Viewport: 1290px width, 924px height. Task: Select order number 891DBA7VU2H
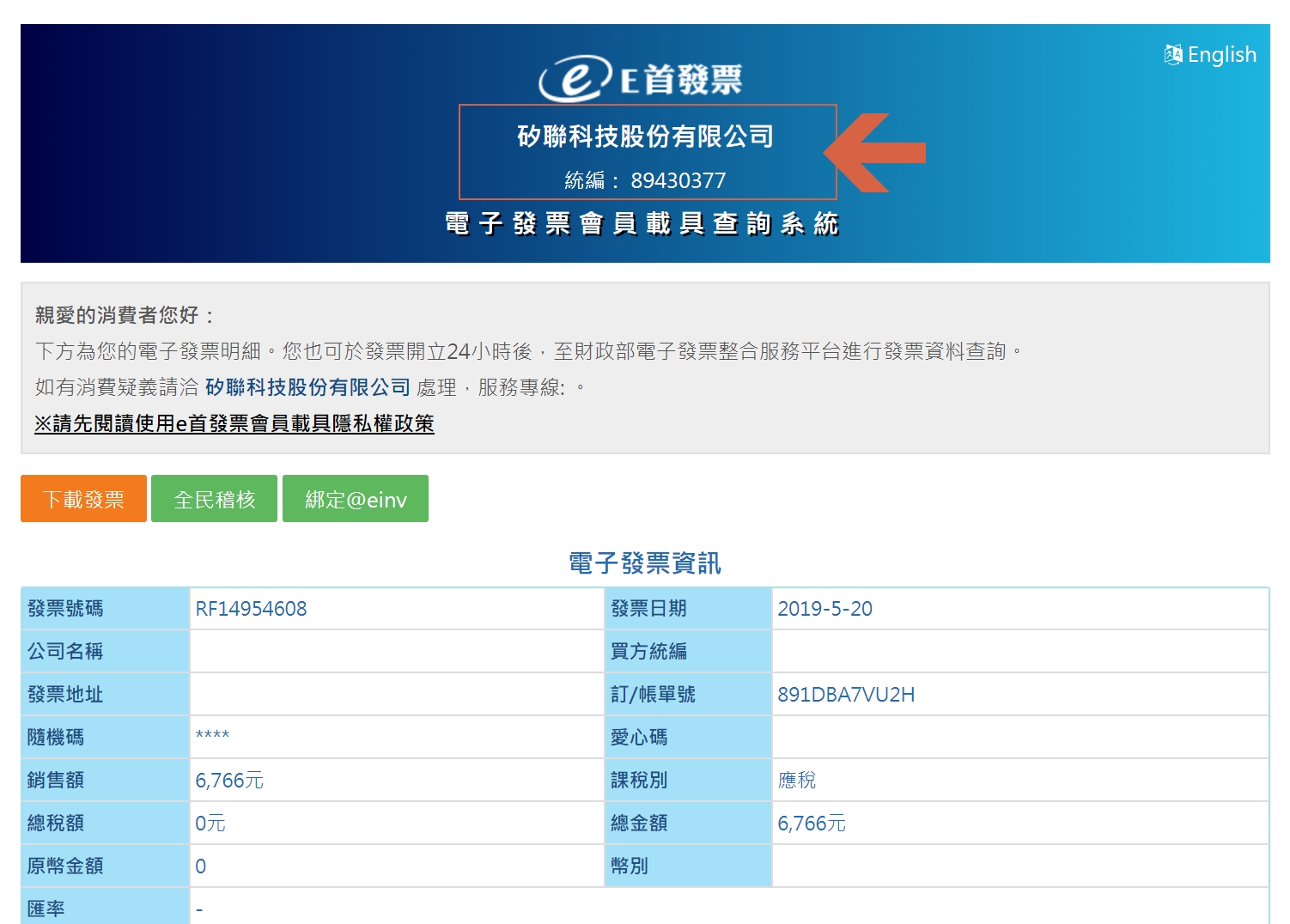pos(846,695)
